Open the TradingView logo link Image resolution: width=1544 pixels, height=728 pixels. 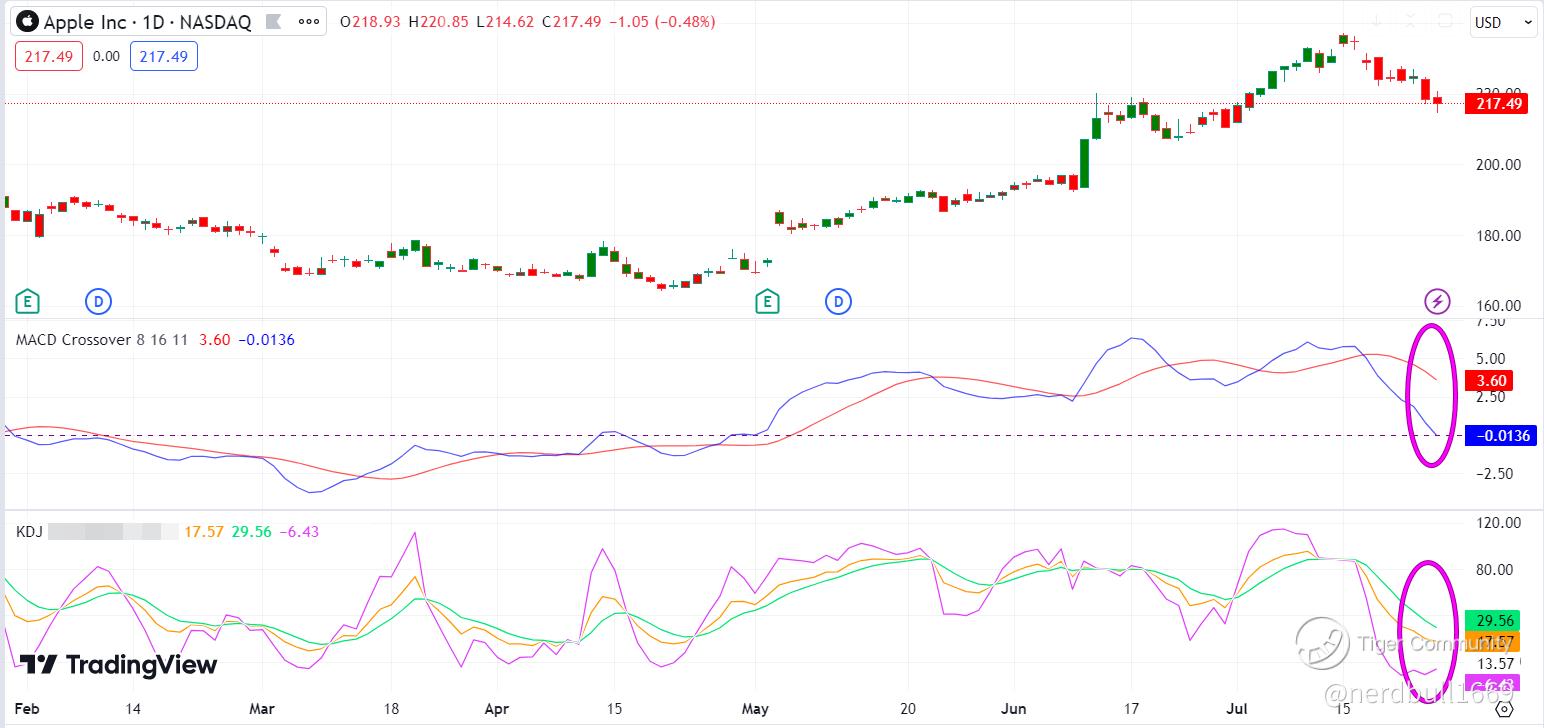118,665
